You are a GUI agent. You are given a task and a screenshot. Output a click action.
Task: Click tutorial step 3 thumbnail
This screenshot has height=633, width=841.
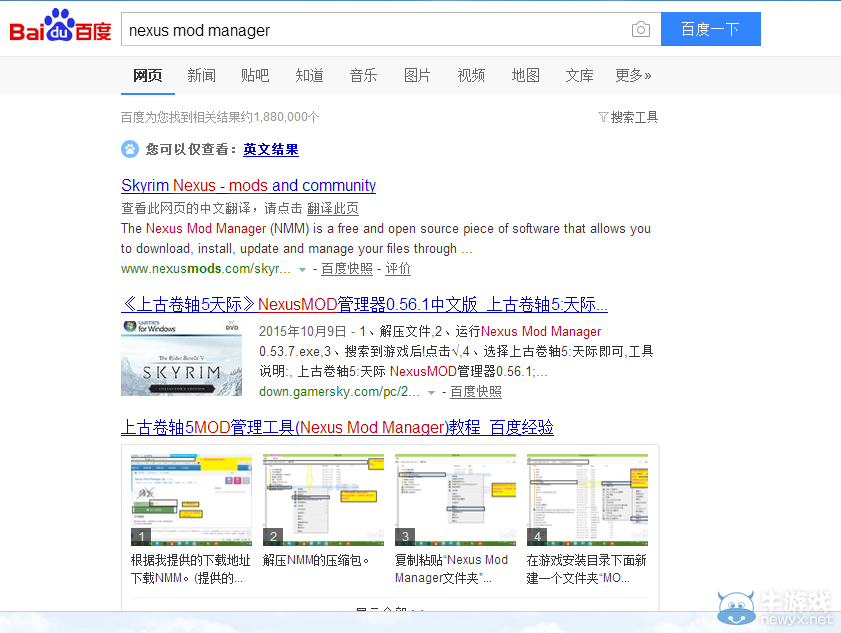click(x=455, y=499)
